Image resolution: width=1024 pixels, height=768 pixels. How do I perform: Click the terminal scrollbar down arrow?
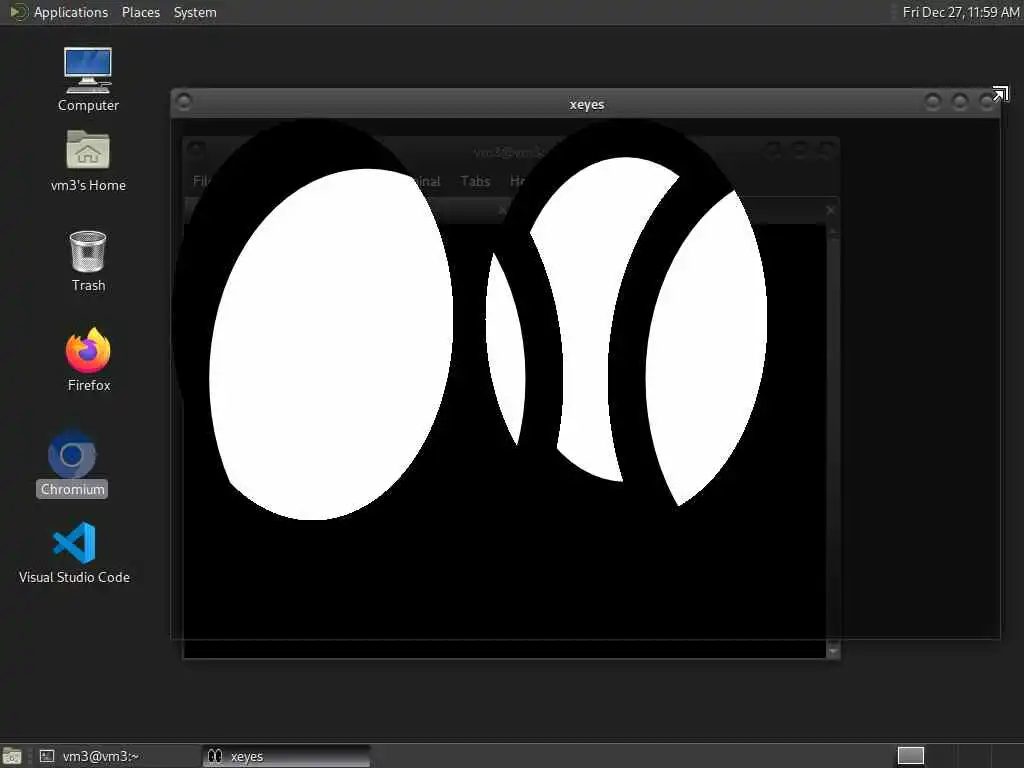833,651
